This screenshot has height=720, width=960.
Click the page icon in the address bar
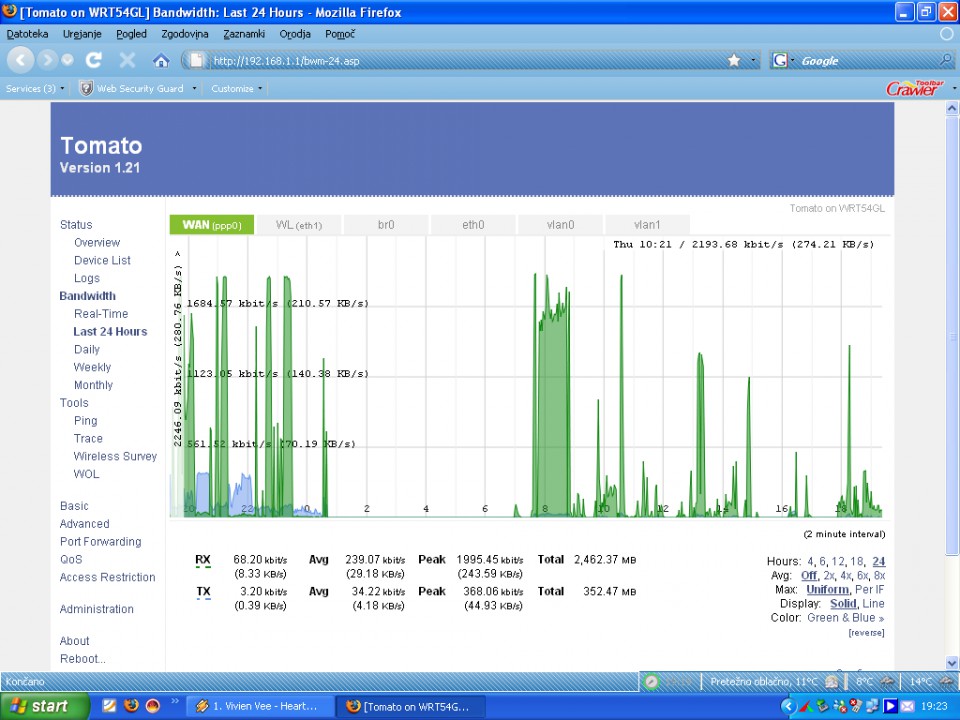click(x=196, y=60)
